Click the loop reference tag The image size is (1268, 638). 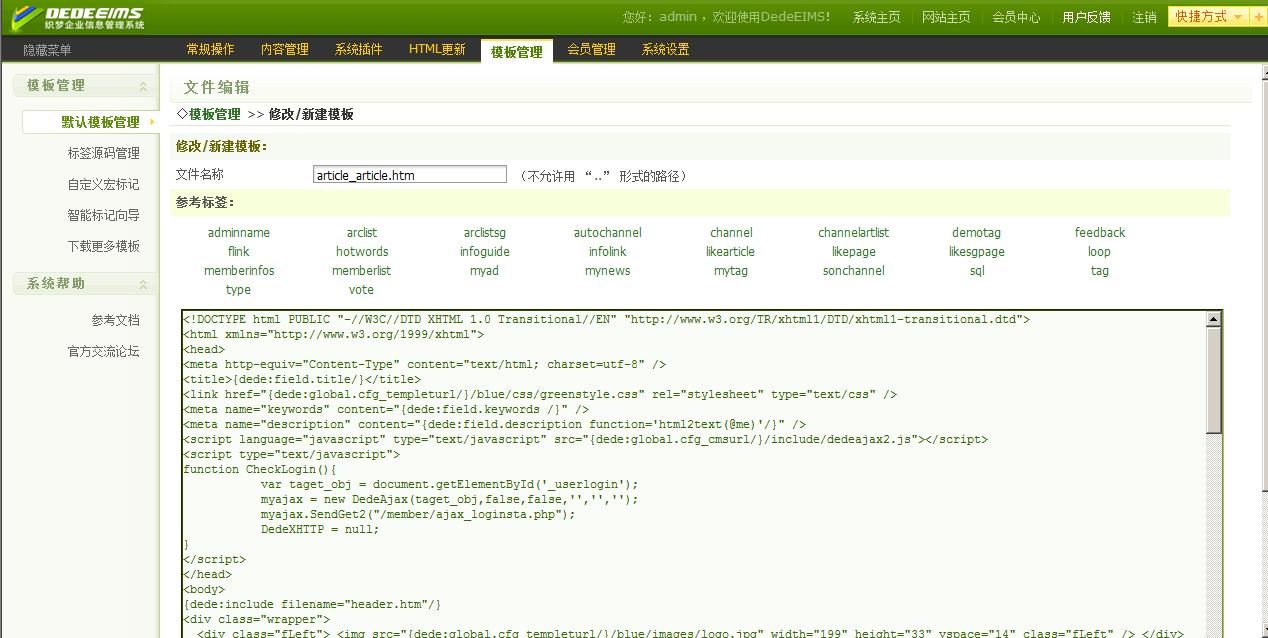pyautogui.click(x=1100, y=252)
